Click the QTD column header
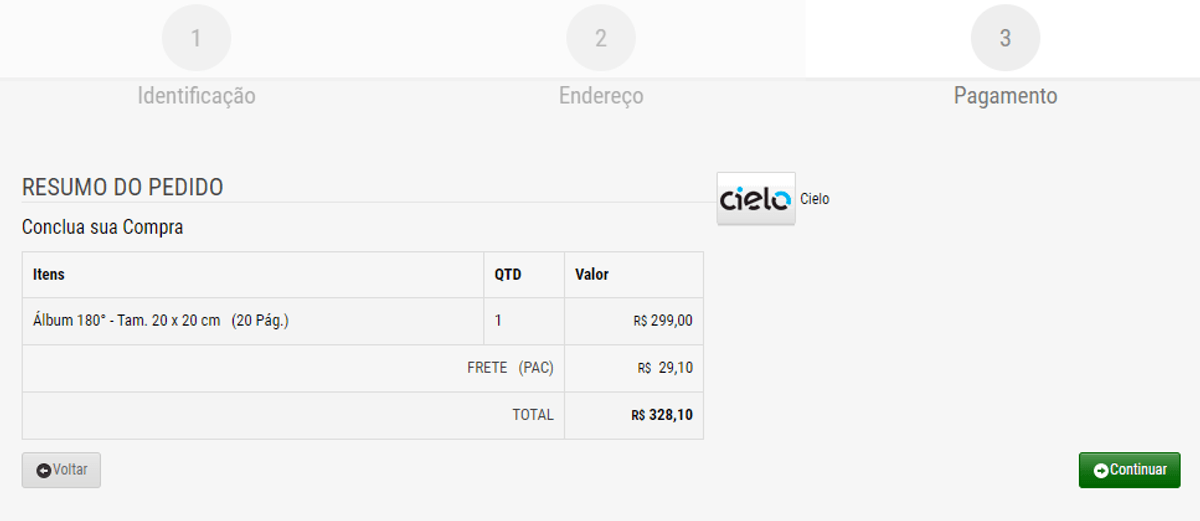Viewport: 1200px width, 521px height. coord(508,274)
